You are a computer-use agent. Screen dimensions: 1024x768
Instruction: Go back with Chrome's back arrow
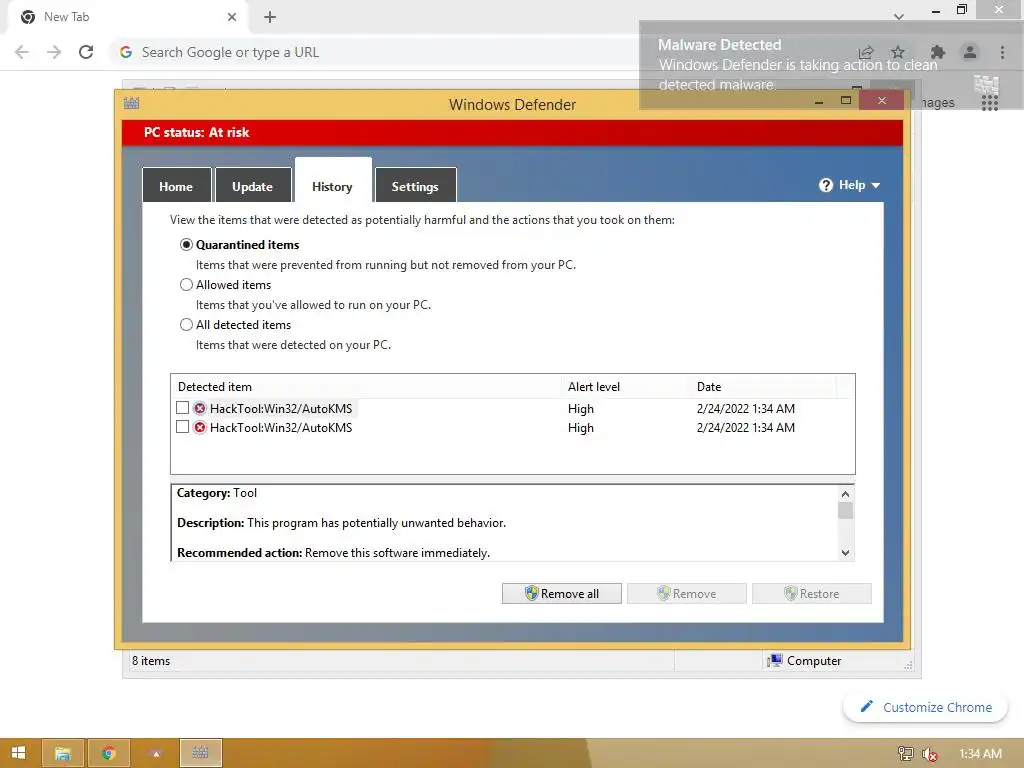pyautogui.click(x=22, y=52)
